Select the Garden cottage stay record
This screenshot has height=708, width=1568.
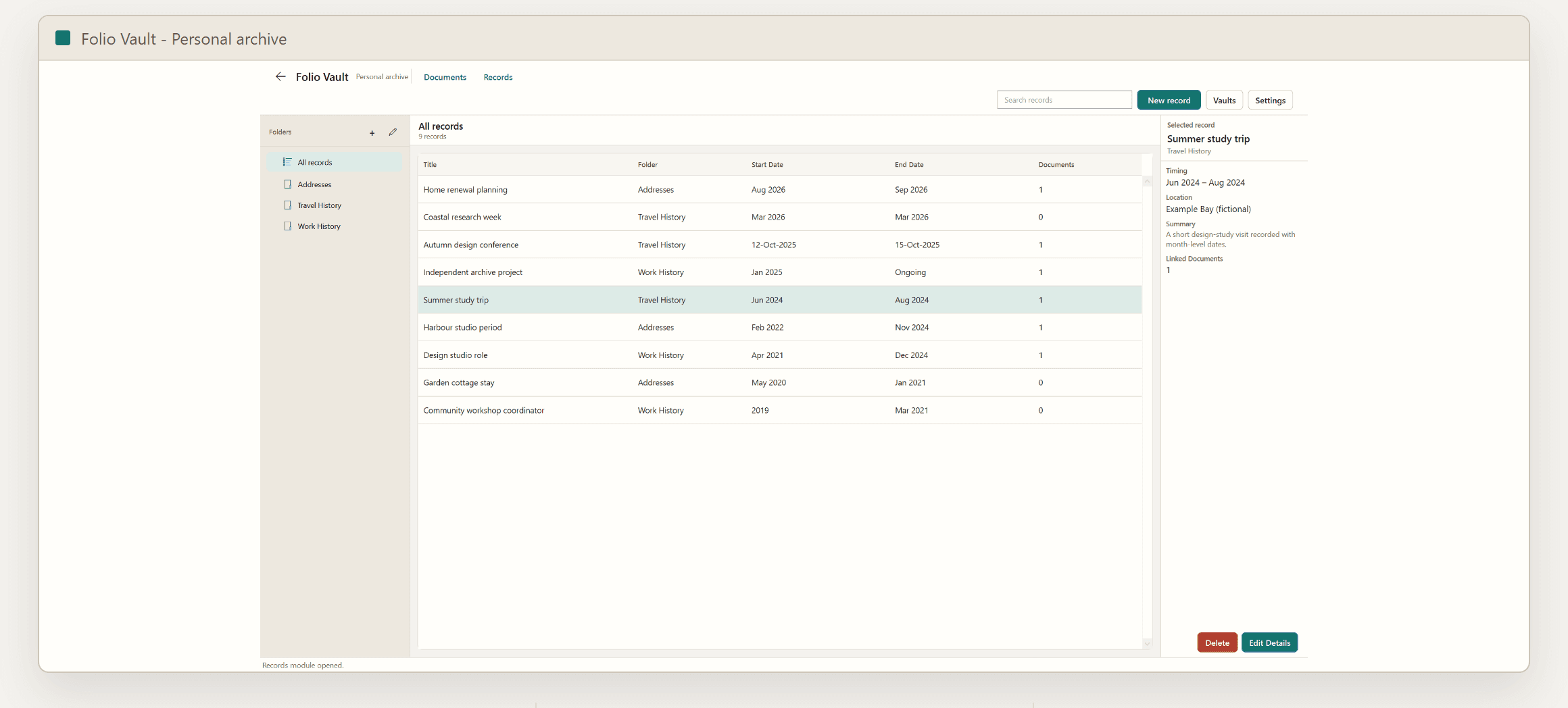pos(780,382)
